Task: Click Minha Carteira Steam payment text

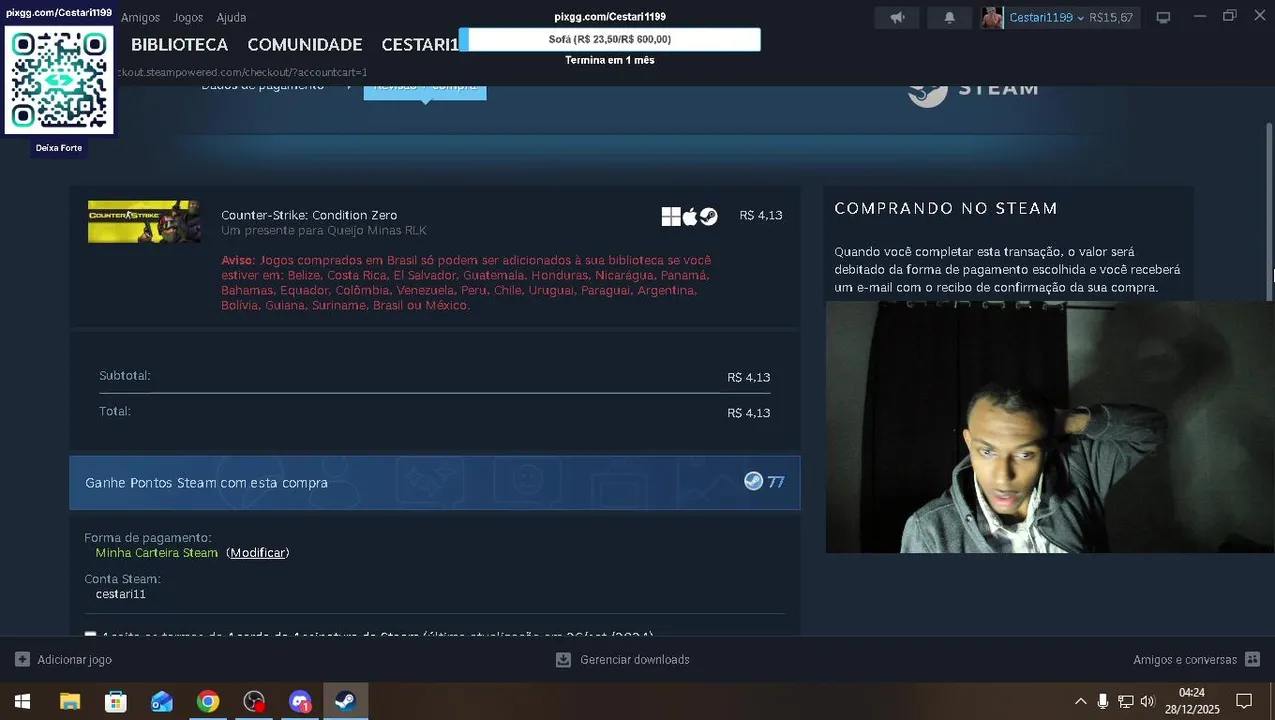Action: tap(157, 553)
